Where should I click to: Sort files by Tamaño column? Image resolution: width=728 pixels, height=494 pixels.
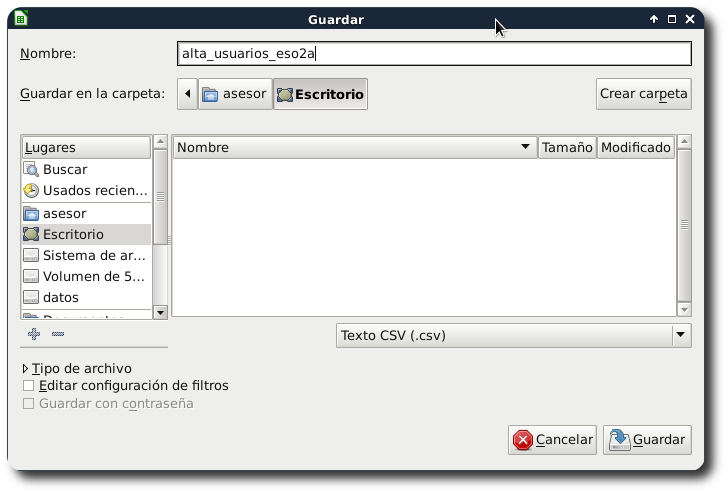(567, 147)
